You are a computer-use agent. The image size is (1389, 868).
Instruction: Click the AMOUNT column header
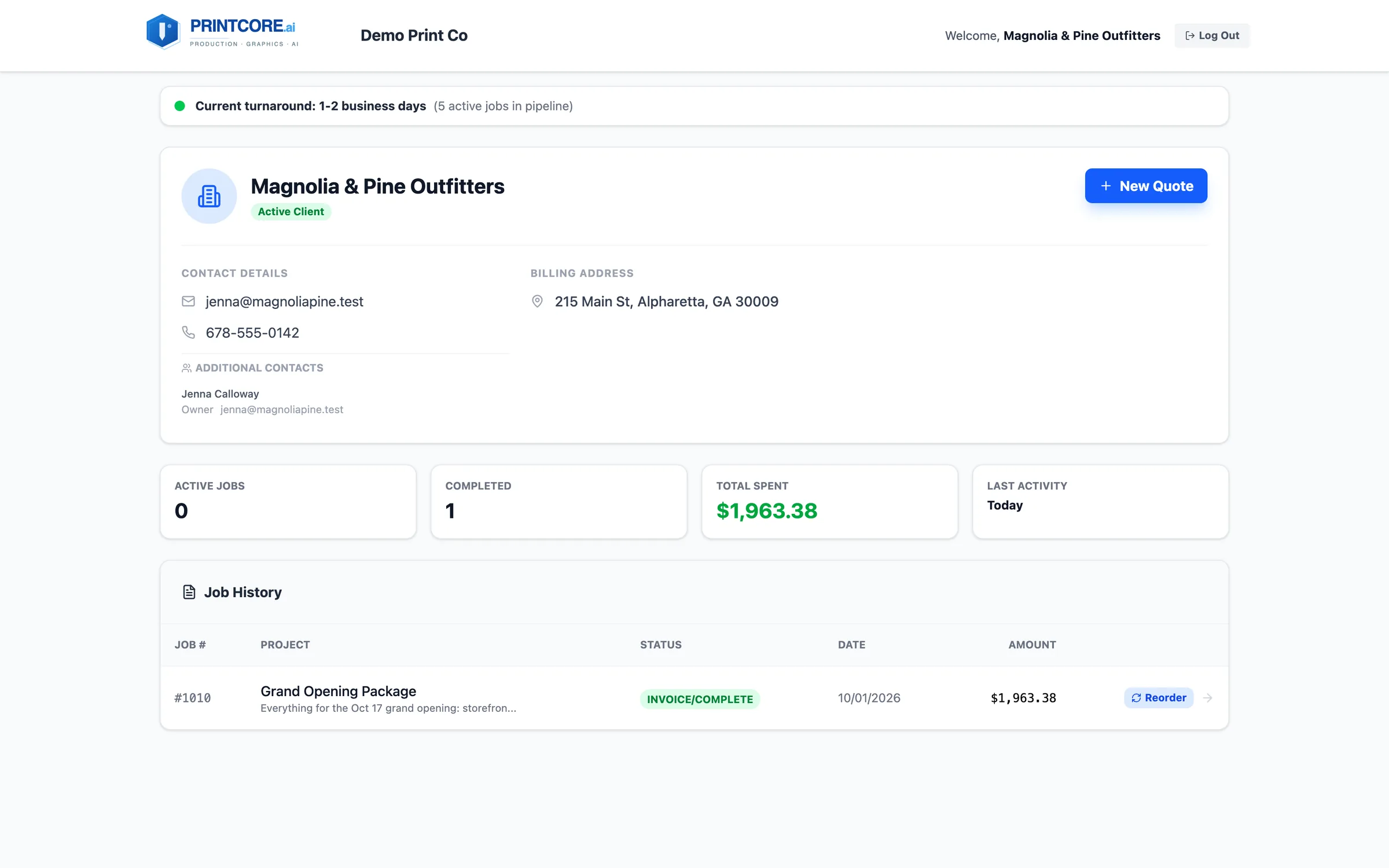tap(1032, 645)
